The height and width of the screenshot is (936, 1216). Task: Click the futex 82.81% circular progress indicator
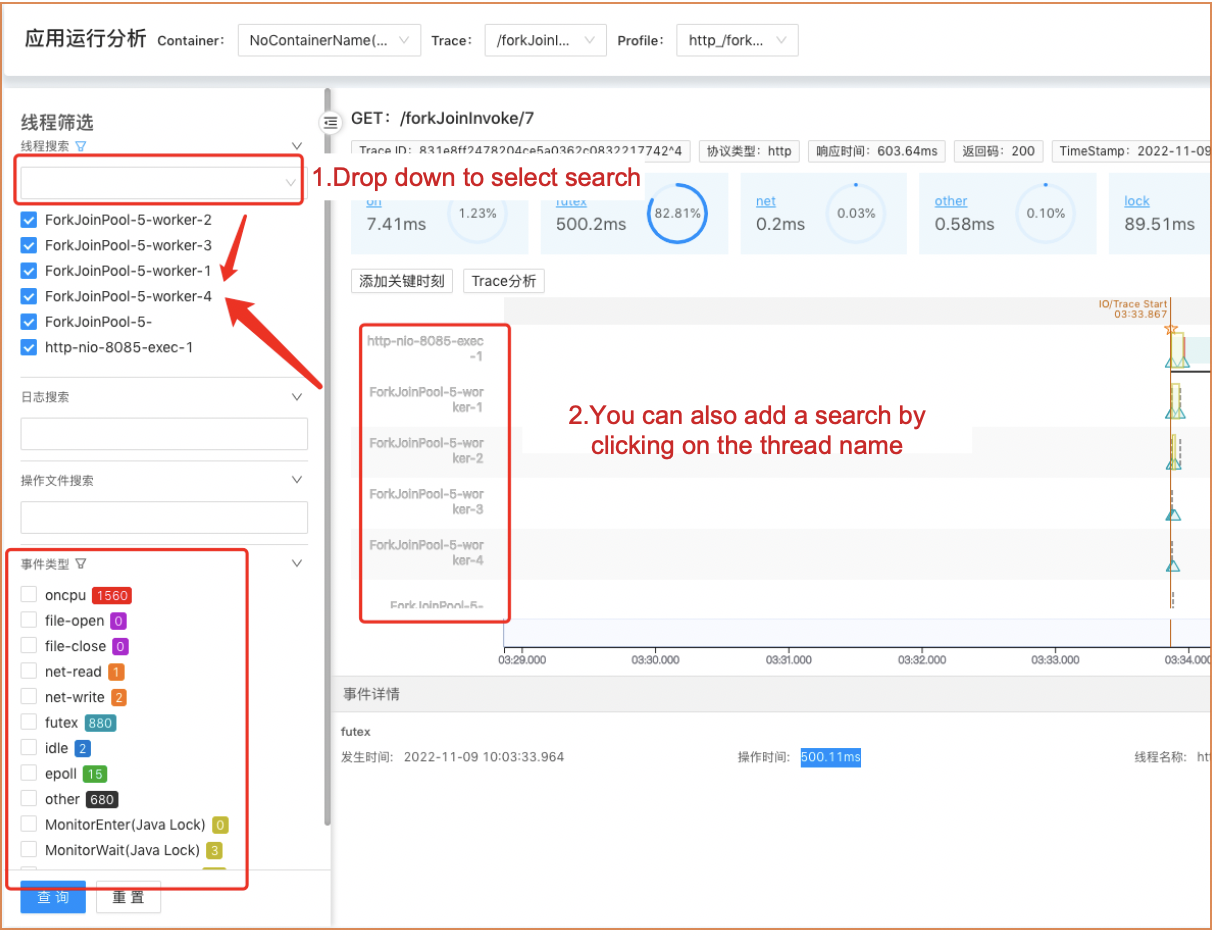click(677, 213)
